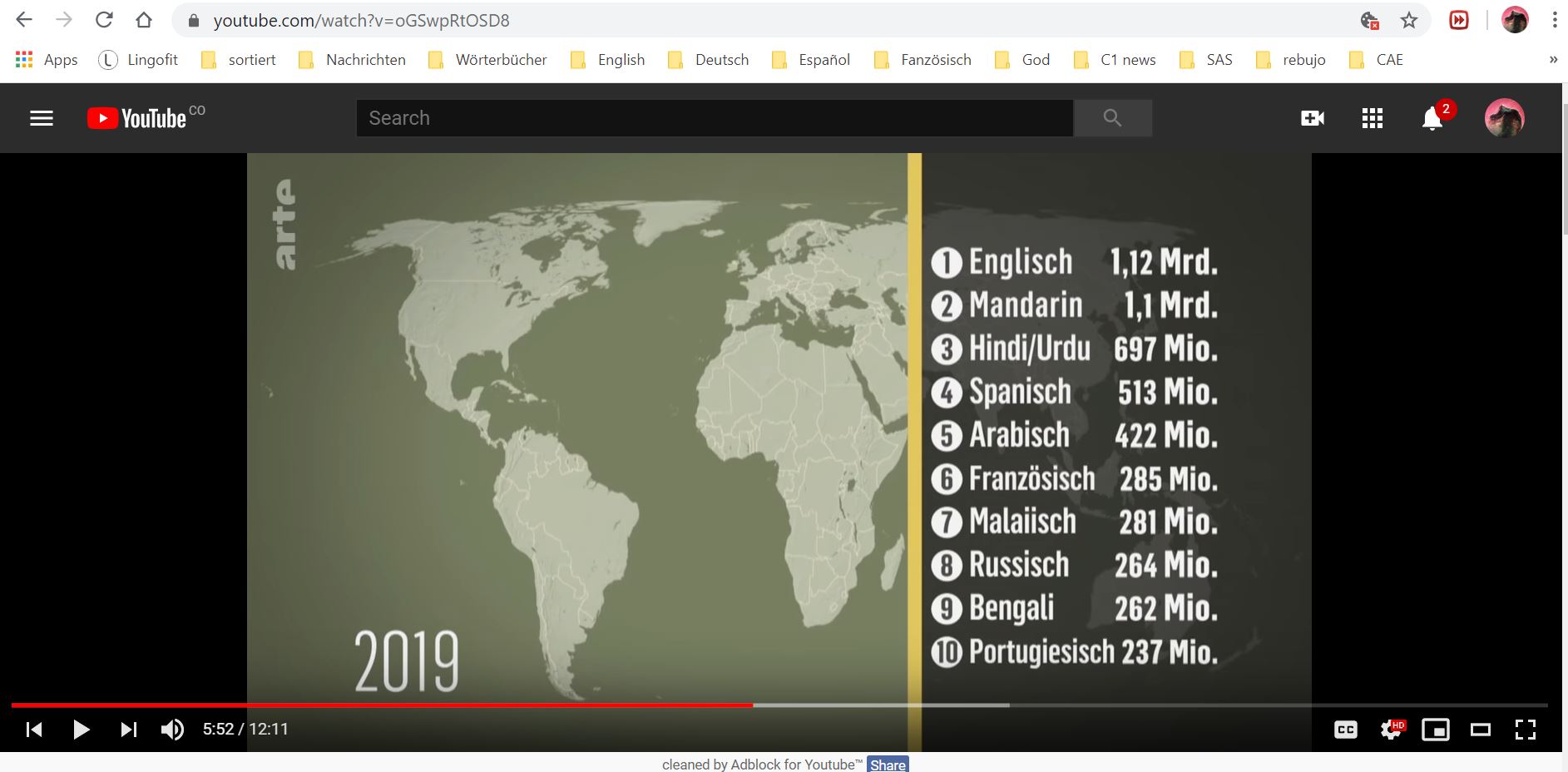Viewport: 1568px width, 772px height.
Task: Open the notifications bell
Action: point(1432,119)
